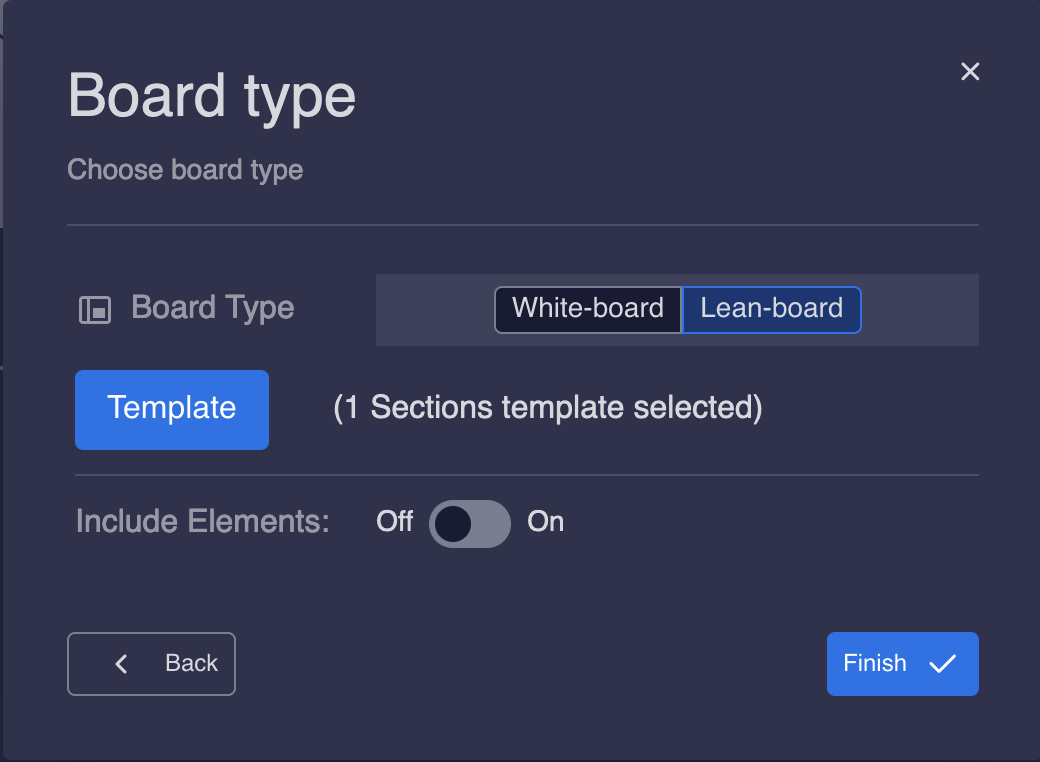The height and width of the screenshot is (762, 1040).
Task: Open the Template chooser button
Action: tap(172, 409)
